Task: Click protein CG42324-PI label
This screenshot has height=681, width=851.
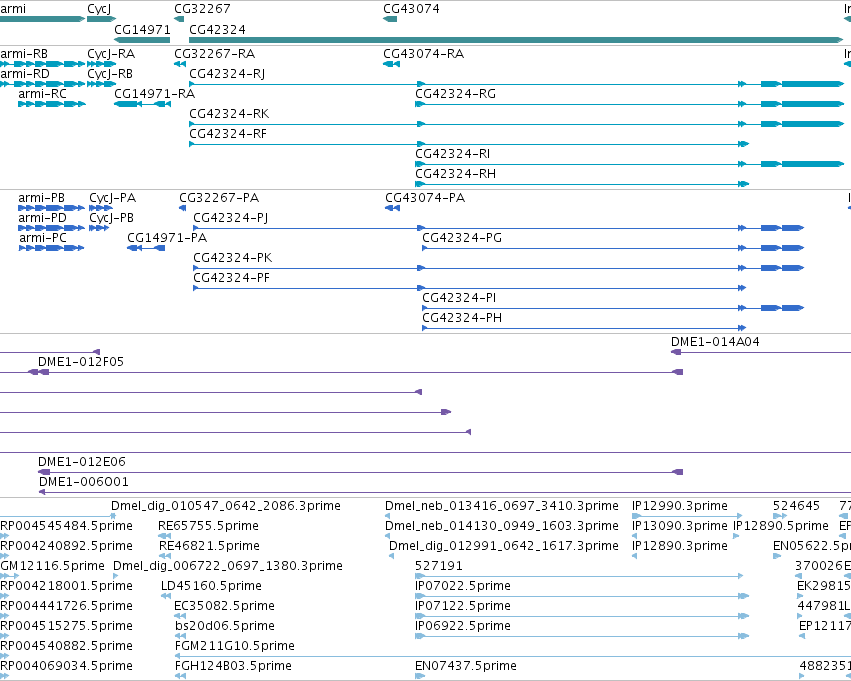Action: (x=459, y=298)
